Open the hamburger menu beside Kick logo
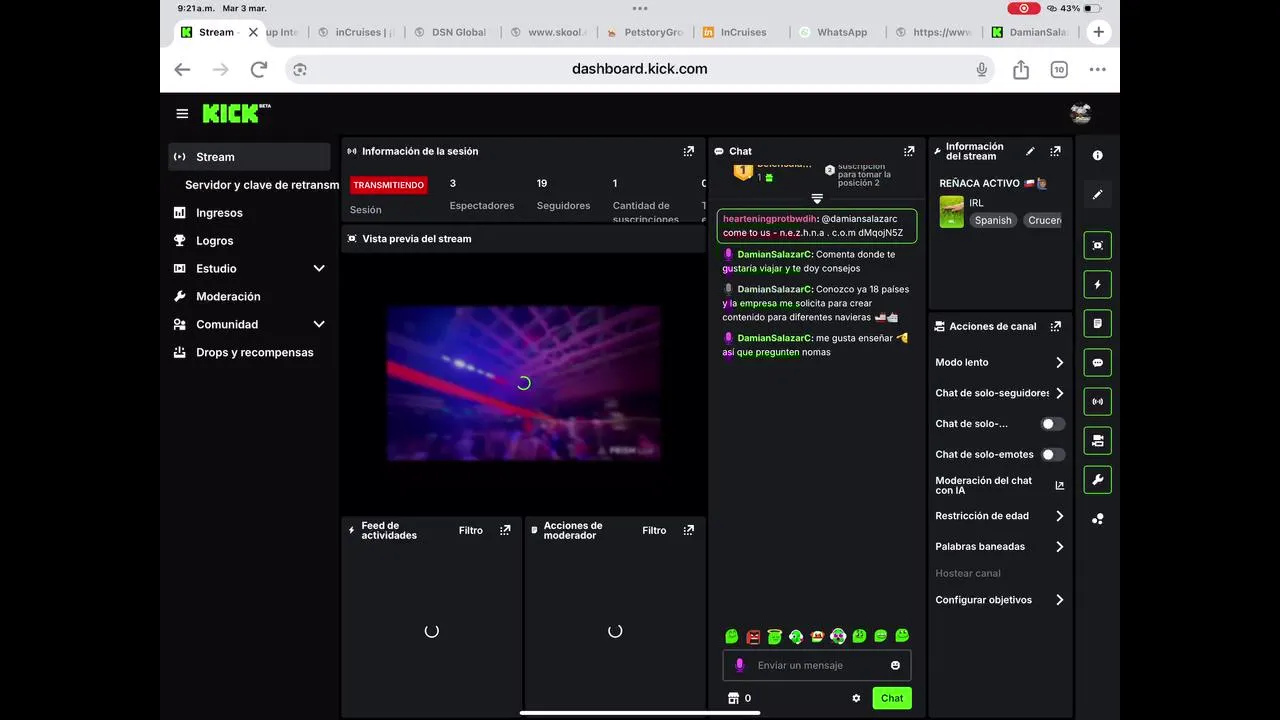This screenshot has height=720, width=1280. [x=182, y=114]
